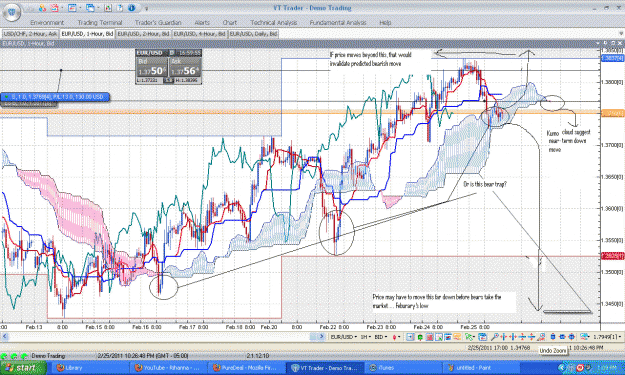This screenshot has width=625, height=375.
Task: Click the blue info icon in quick access toolbar
Action: pos(132,8)
